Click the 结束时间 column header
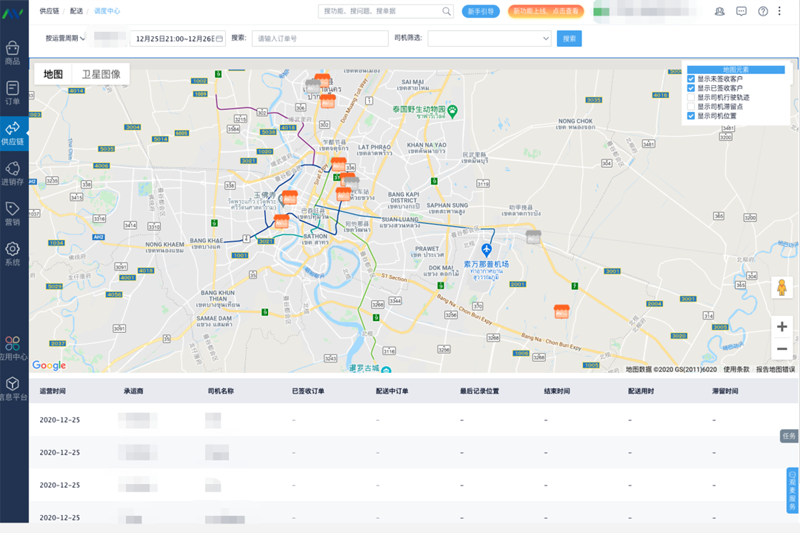The image size is (800, 533). pyautogui.click(x=557, y=391)
